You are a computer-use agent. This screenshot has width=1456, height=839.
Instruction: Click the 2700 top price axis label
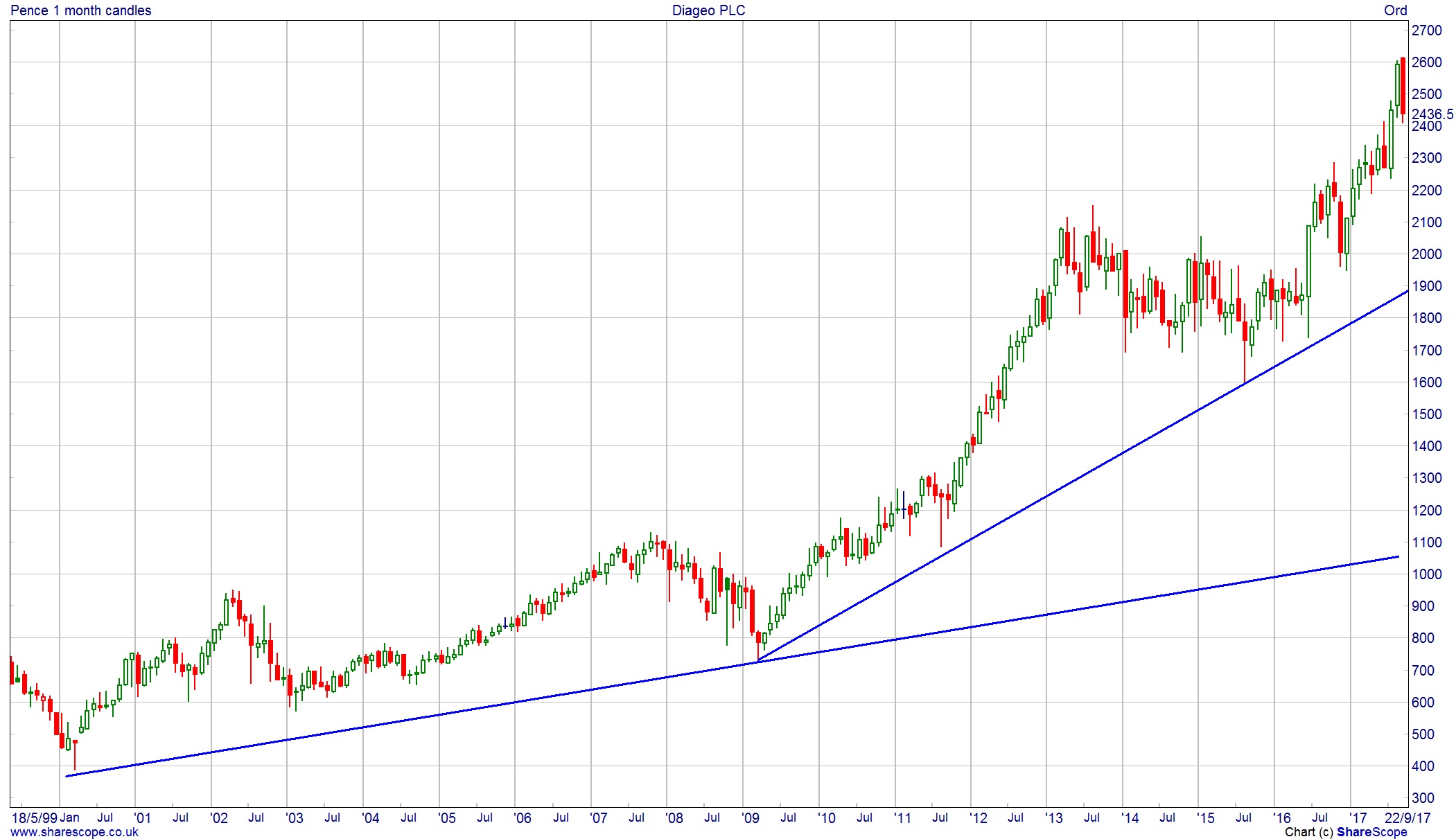point(1427,30)
